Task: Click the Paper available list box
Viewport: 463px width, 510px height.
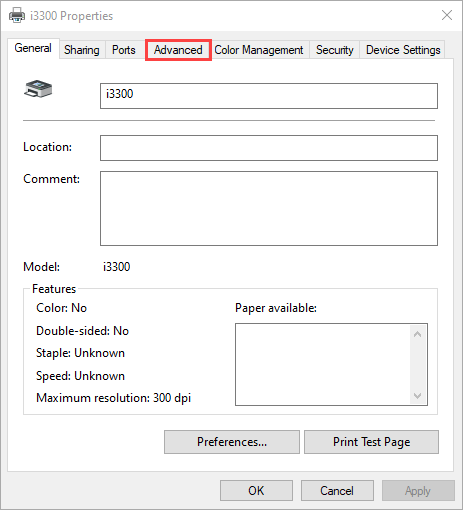Action: 331,364
